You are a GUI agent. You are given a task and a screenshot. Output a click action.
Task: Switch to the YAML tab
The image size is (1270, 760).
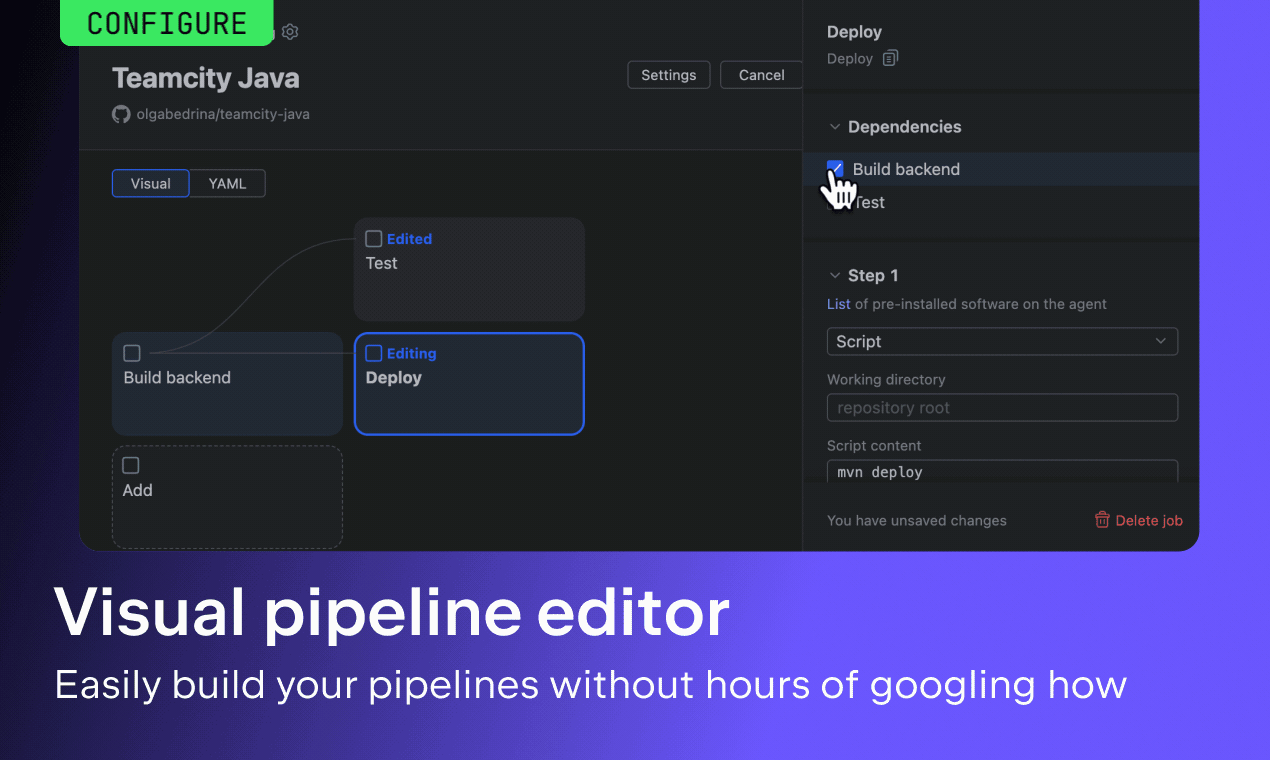coord(227,183)
